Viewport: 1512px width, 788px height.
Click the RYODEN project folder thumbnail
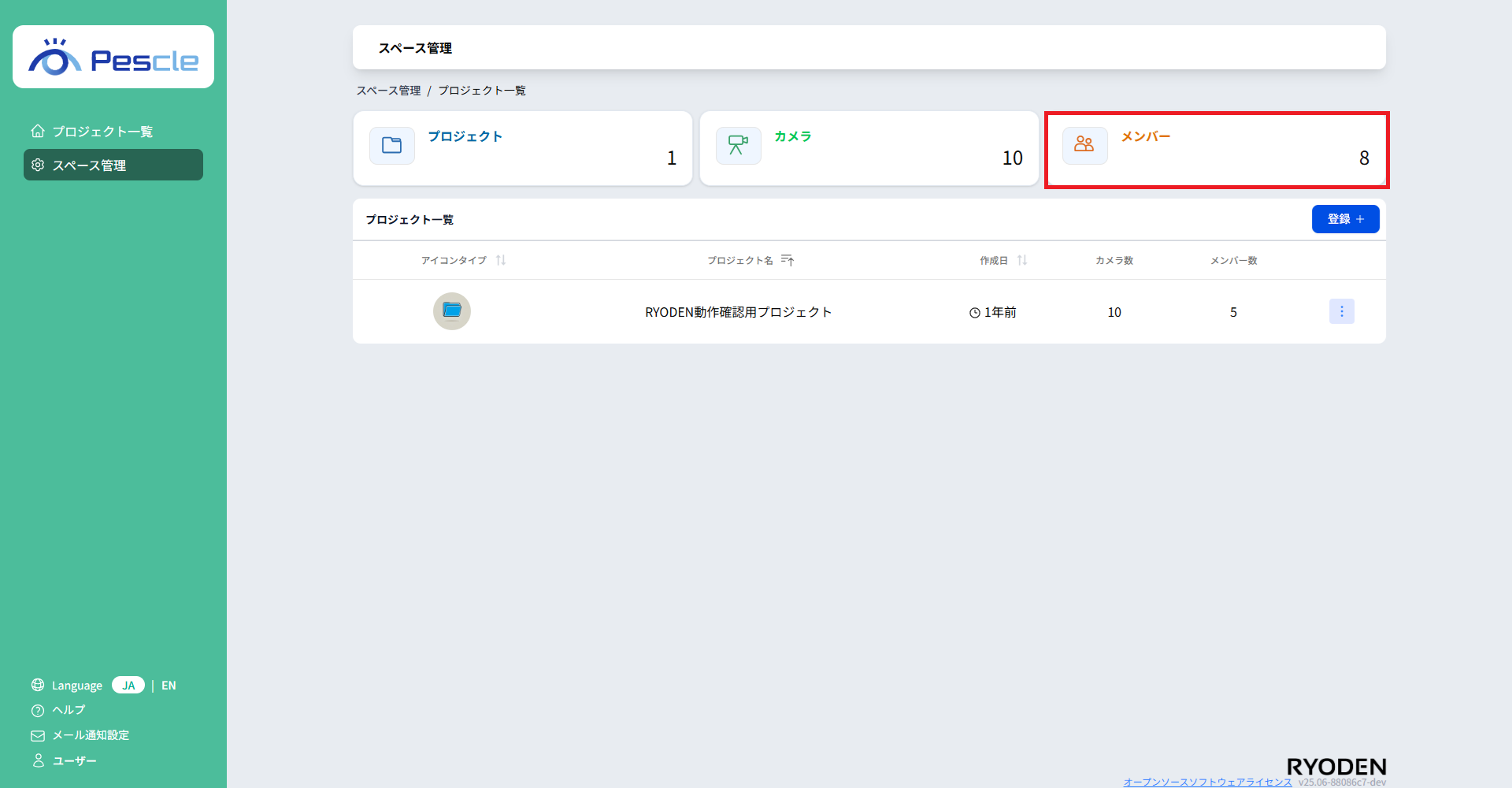[x=452, y=311]
